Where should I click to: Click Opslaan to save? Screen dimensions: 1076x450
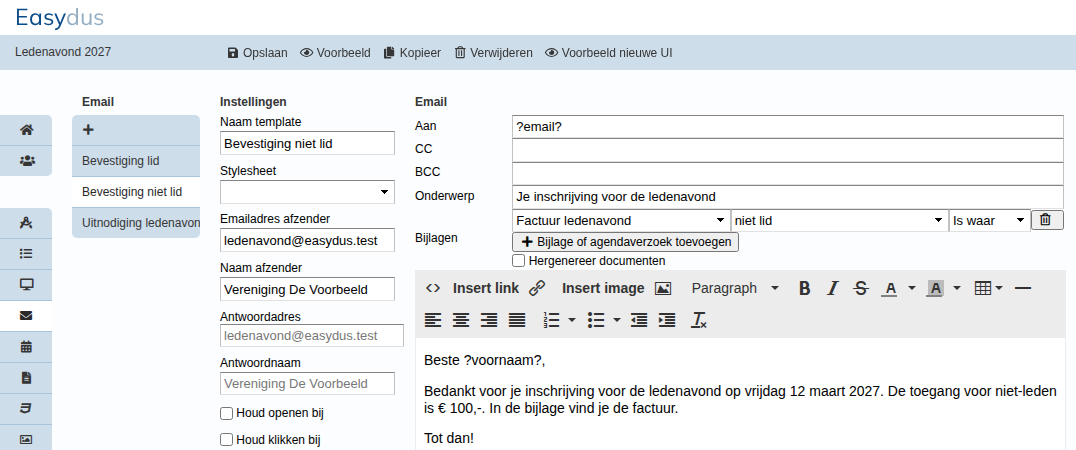[257, 53]
